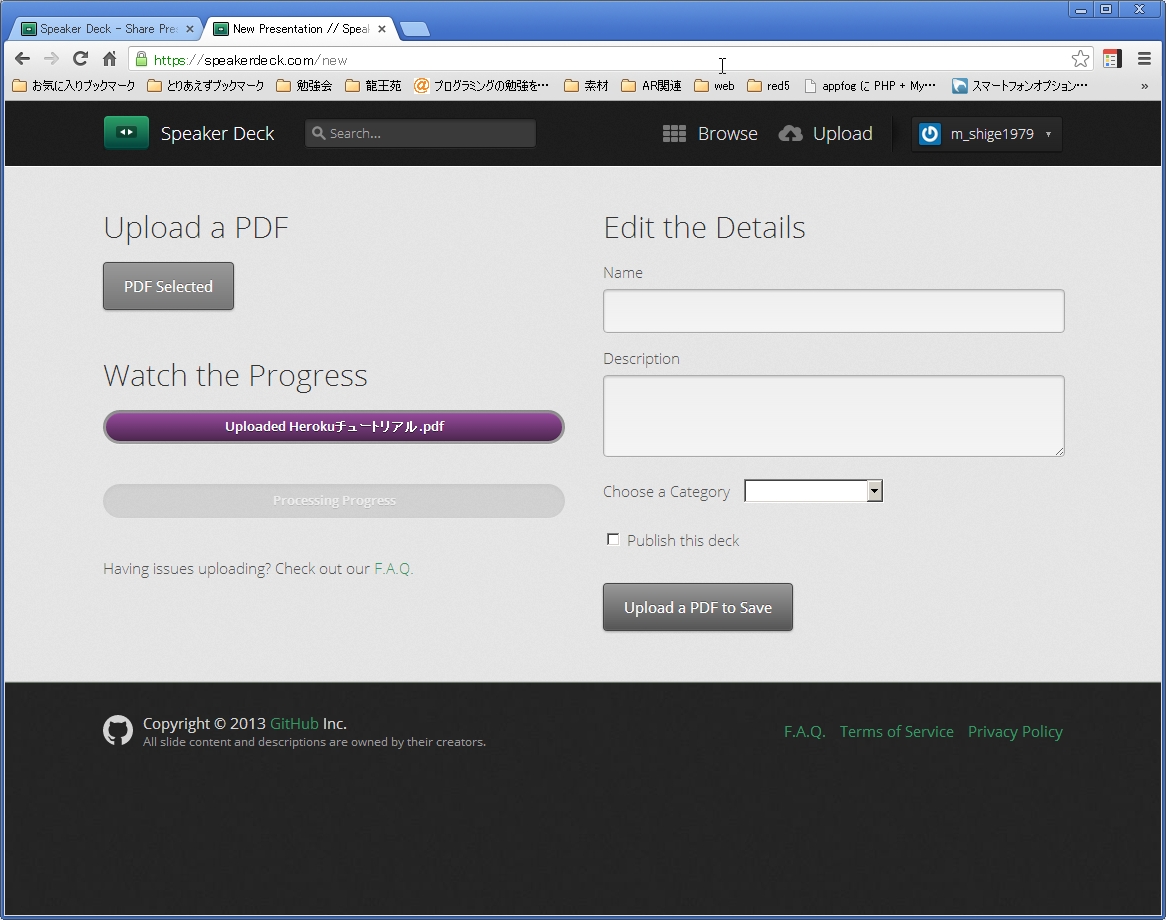The image size is (1166, 920).
Task: Click the Speaker Deck green logo icon
Action: point(126,132)
